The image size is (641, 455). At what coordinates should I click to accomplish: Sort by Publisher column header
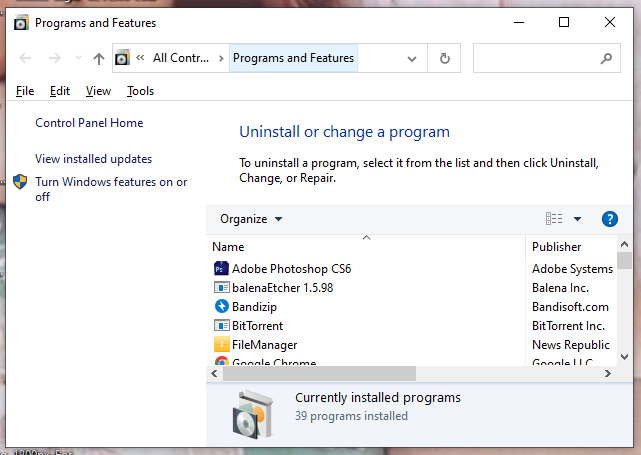pos(571,247)
